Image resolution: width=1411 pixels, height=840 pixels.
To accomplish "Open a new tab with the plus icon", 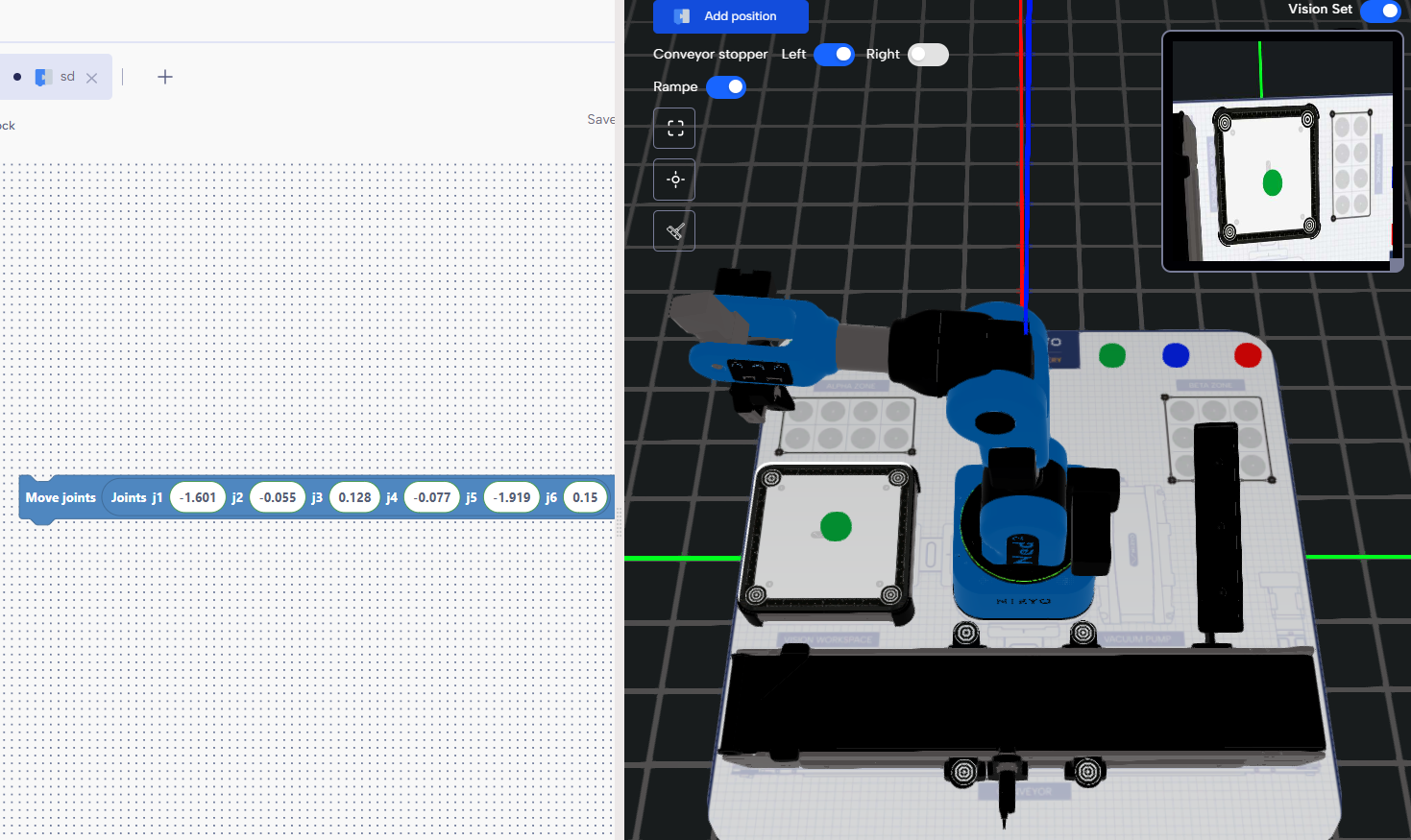I will click(165, 77).
